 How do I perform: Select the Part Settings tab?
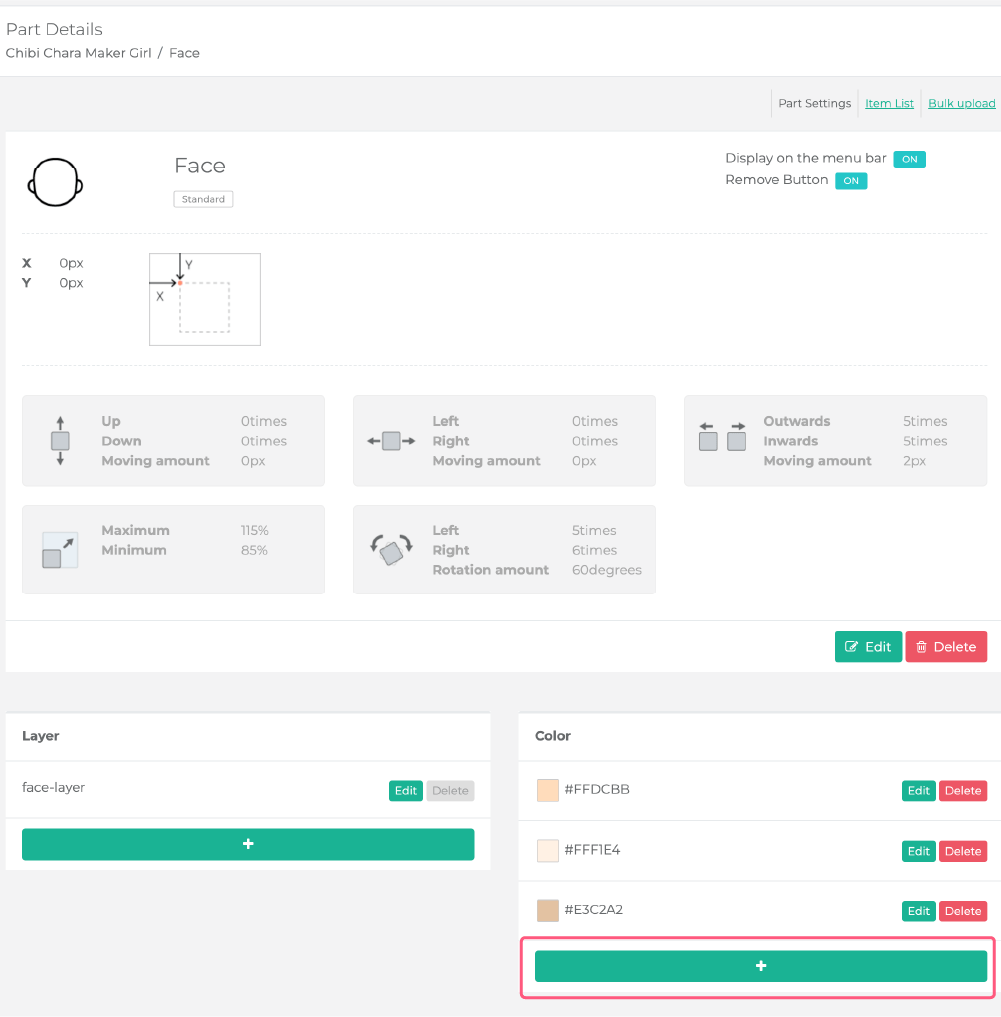pyautogui.click(x=814, y=103)
